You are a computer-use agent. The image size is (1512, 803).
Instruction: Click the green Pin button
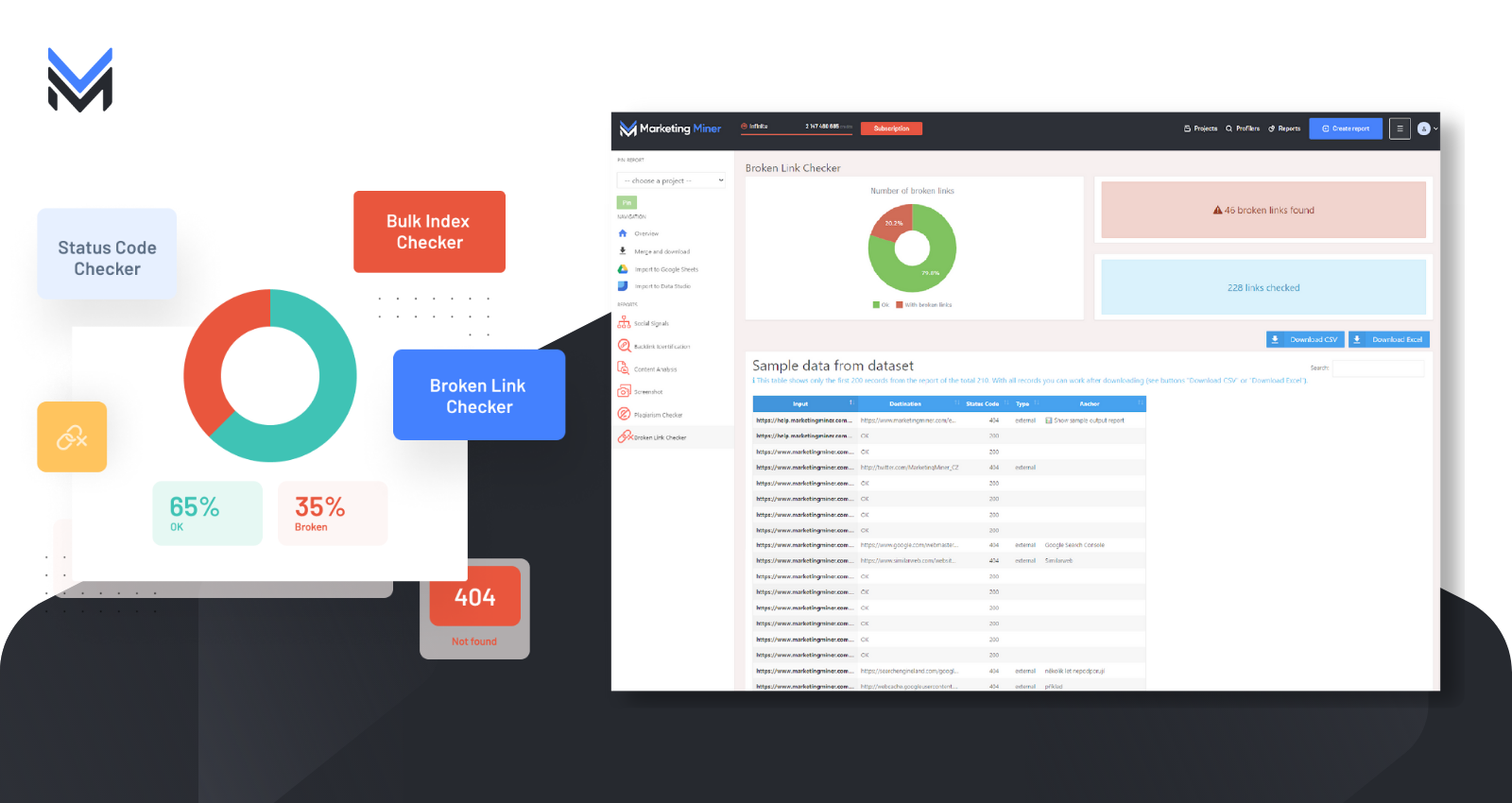627,202
